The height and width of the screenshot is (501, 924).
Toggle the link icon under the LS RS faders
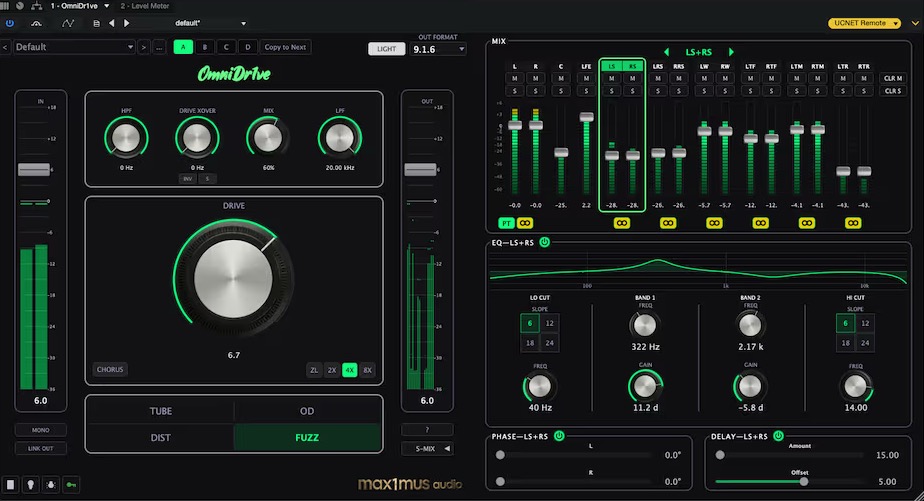click(x=622, y=223)
